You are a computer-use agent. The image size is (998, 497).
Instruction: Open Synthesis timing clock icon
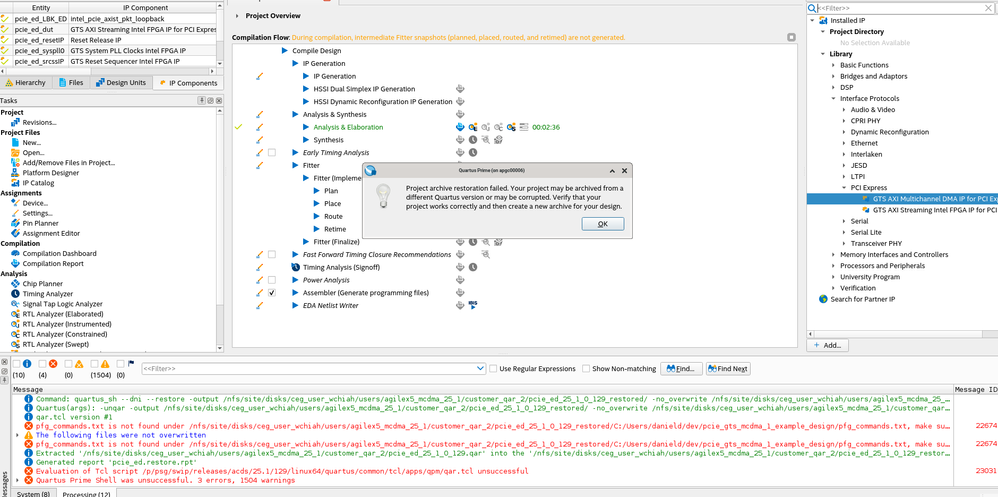pyautogui.click(x=473, y=140)
